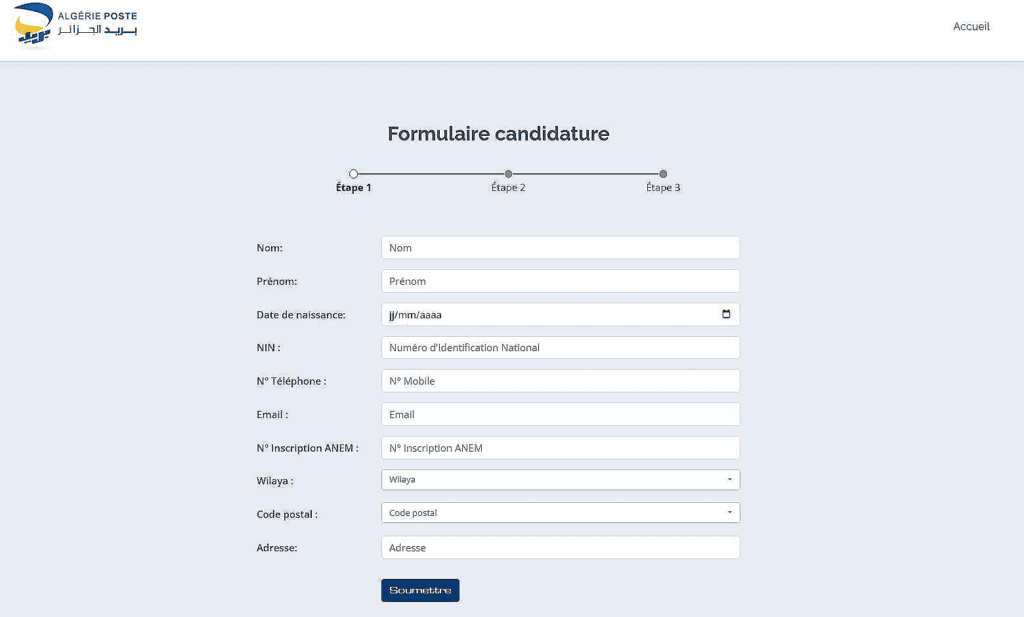Submit the form with Soumettre button
The width and height of the screenshot is (1024, 617).
420,590
